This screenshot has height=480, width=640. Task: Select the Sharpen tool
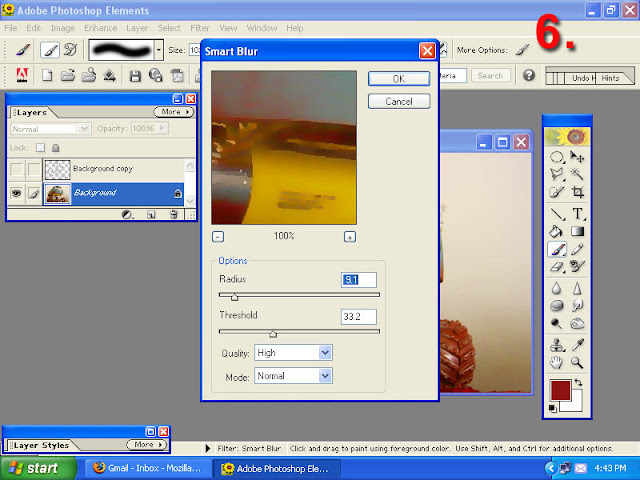(577, 288)
